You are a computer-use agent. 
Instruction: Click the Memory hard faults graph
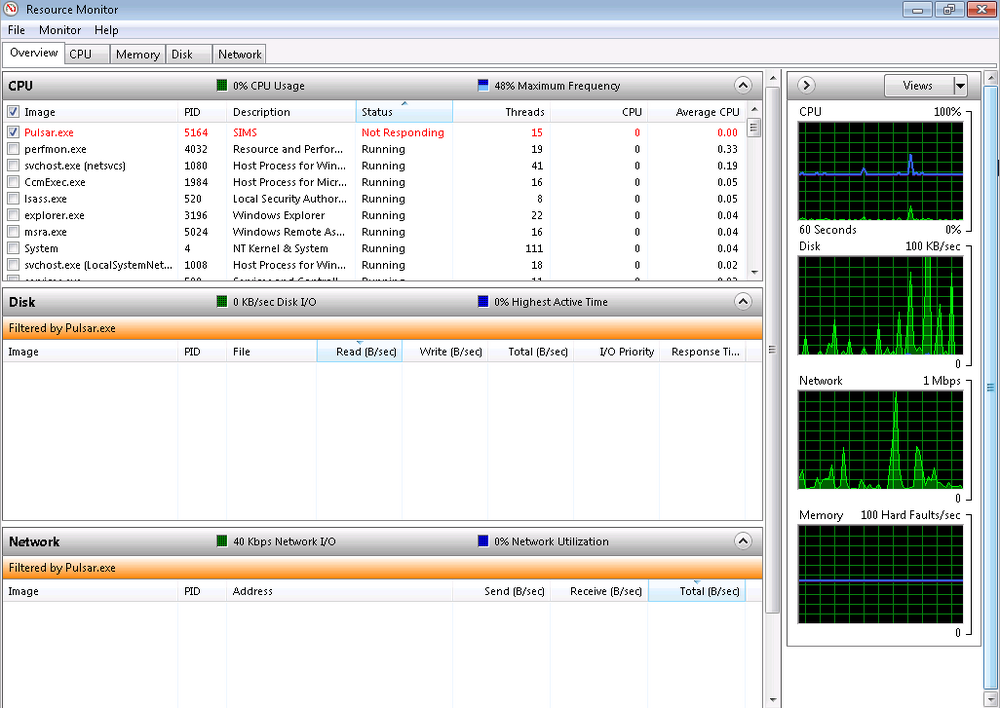(x=880, y=575)
